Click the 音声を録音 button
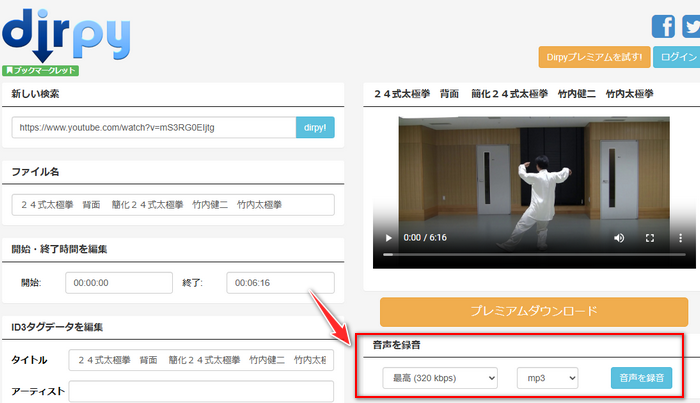This screenshot has width=700, height=403. pos(640,378)
